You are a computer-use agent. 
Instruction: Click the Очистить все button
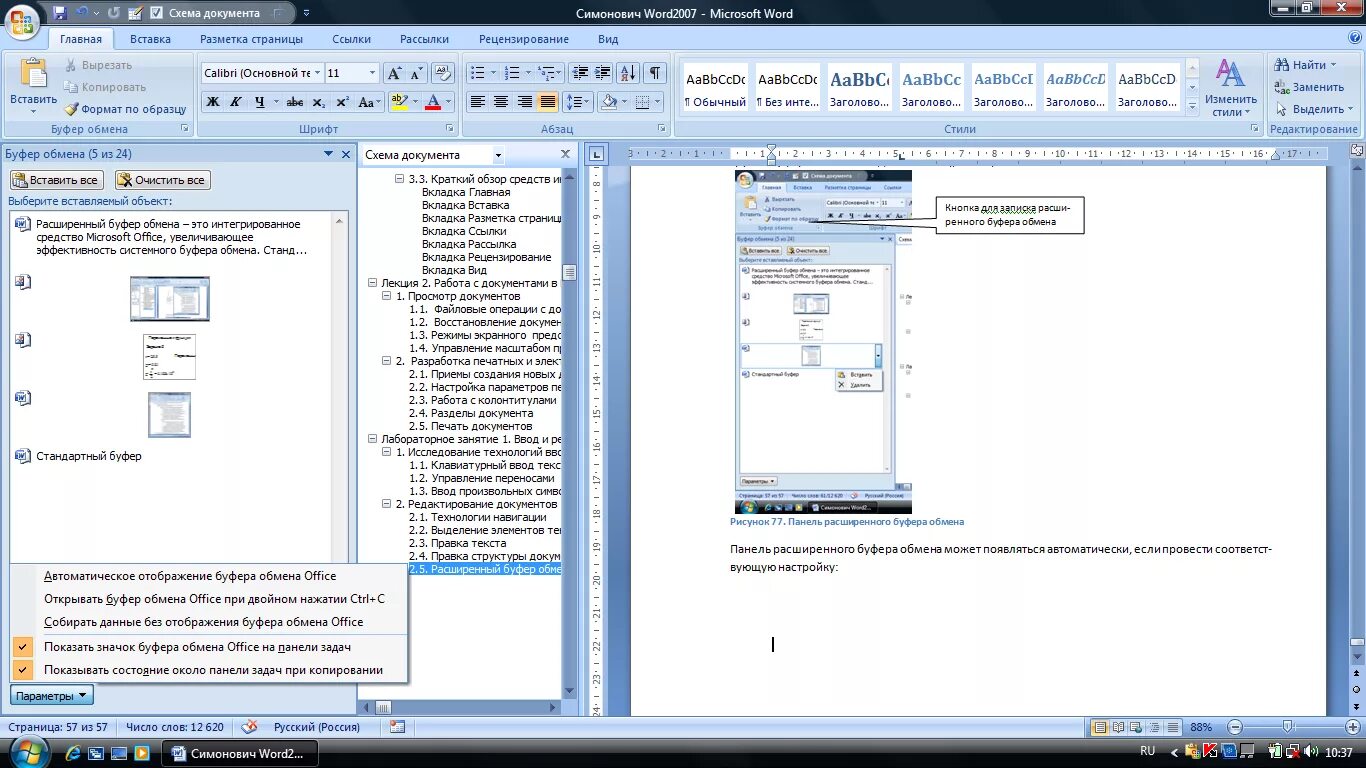point(162,180)
